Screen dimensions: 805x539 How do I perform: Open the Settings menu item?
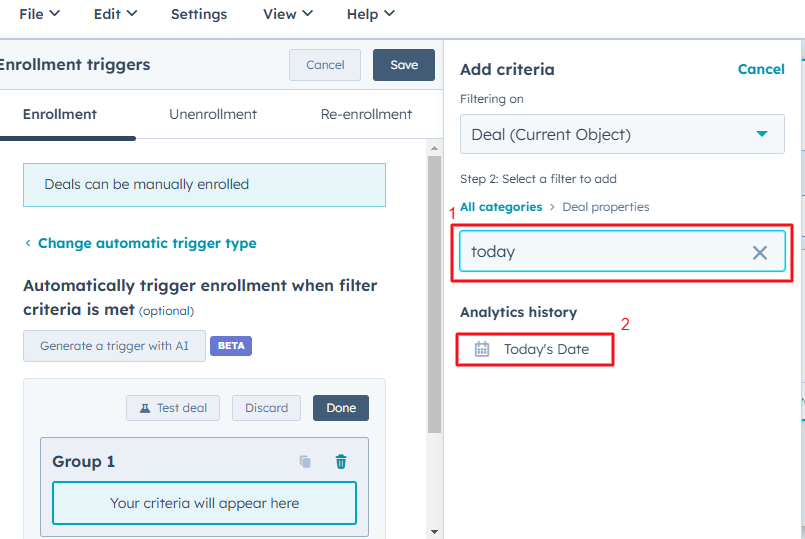[x=199, y=14]
